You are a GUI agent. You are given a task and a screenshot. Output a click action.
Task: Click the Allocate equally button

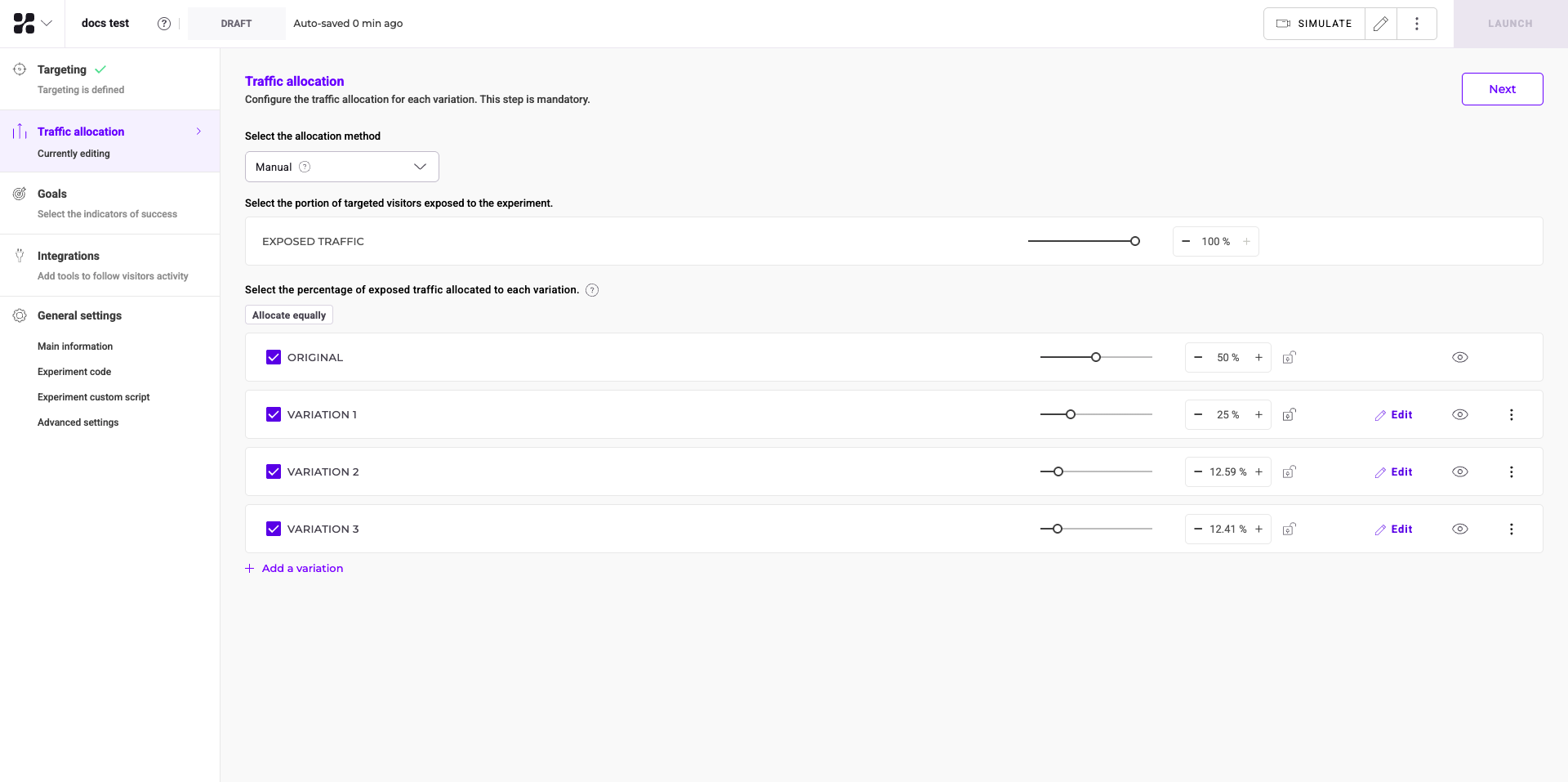pos(288,315)
